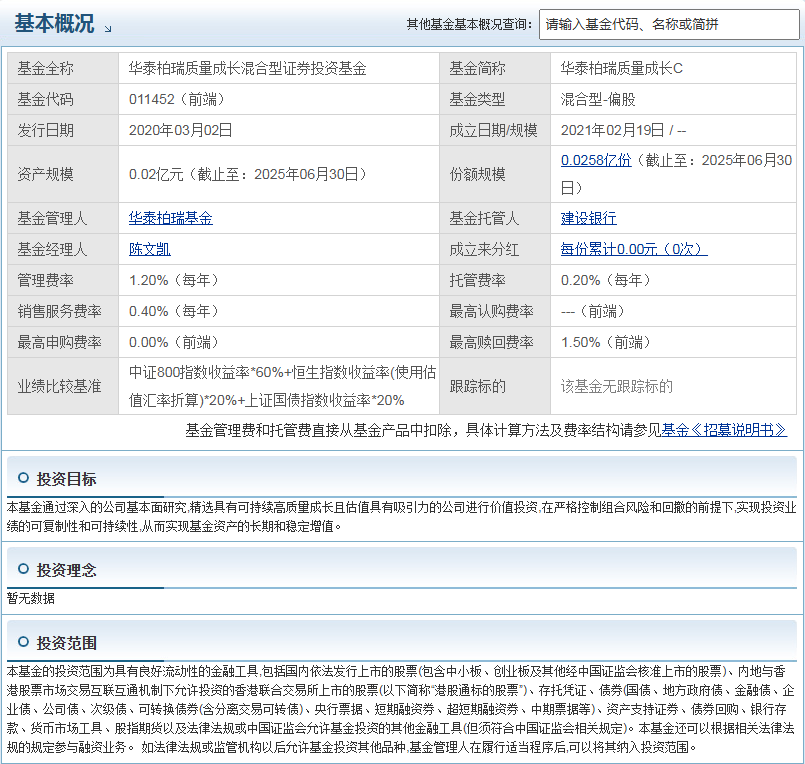Select the 跟踪标的 label cell
The image size is (805, 764).
pos(495,386)
